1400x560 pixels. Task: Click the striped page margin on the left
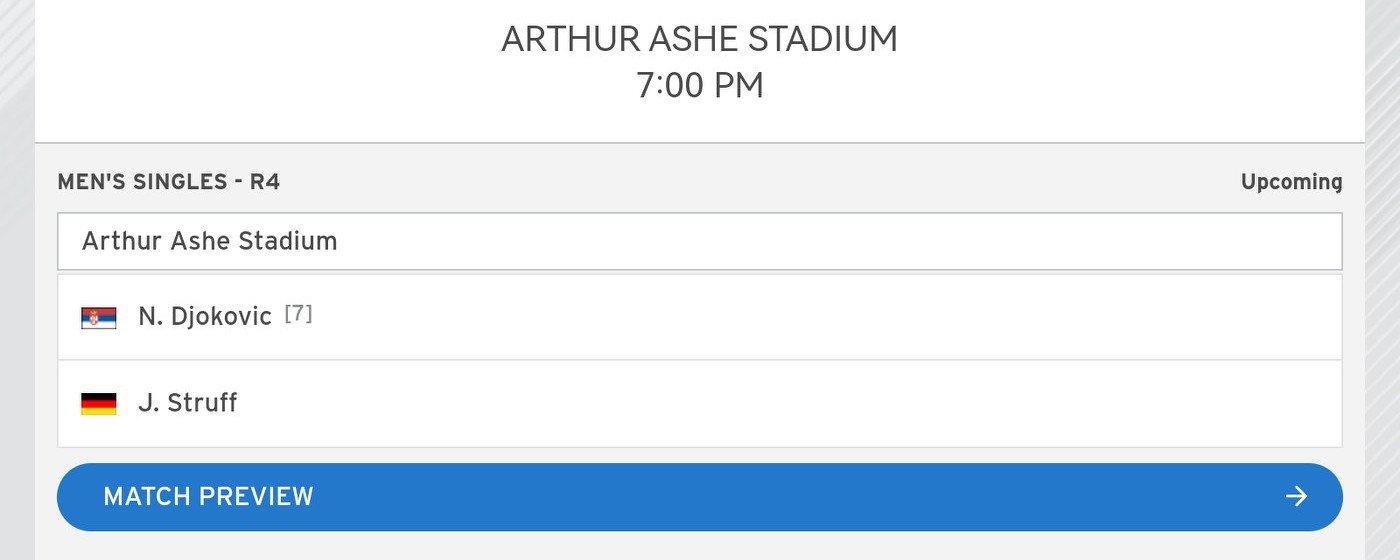[17, 280]
